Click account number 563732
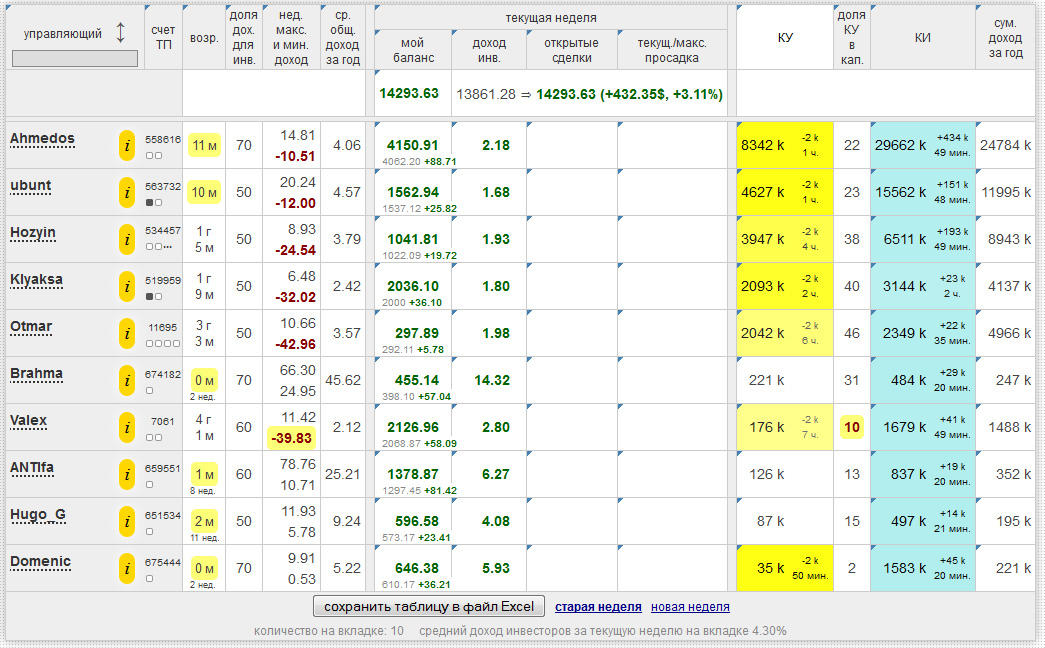The width and height of the screenshot is (1045, 648). point(163,187)
